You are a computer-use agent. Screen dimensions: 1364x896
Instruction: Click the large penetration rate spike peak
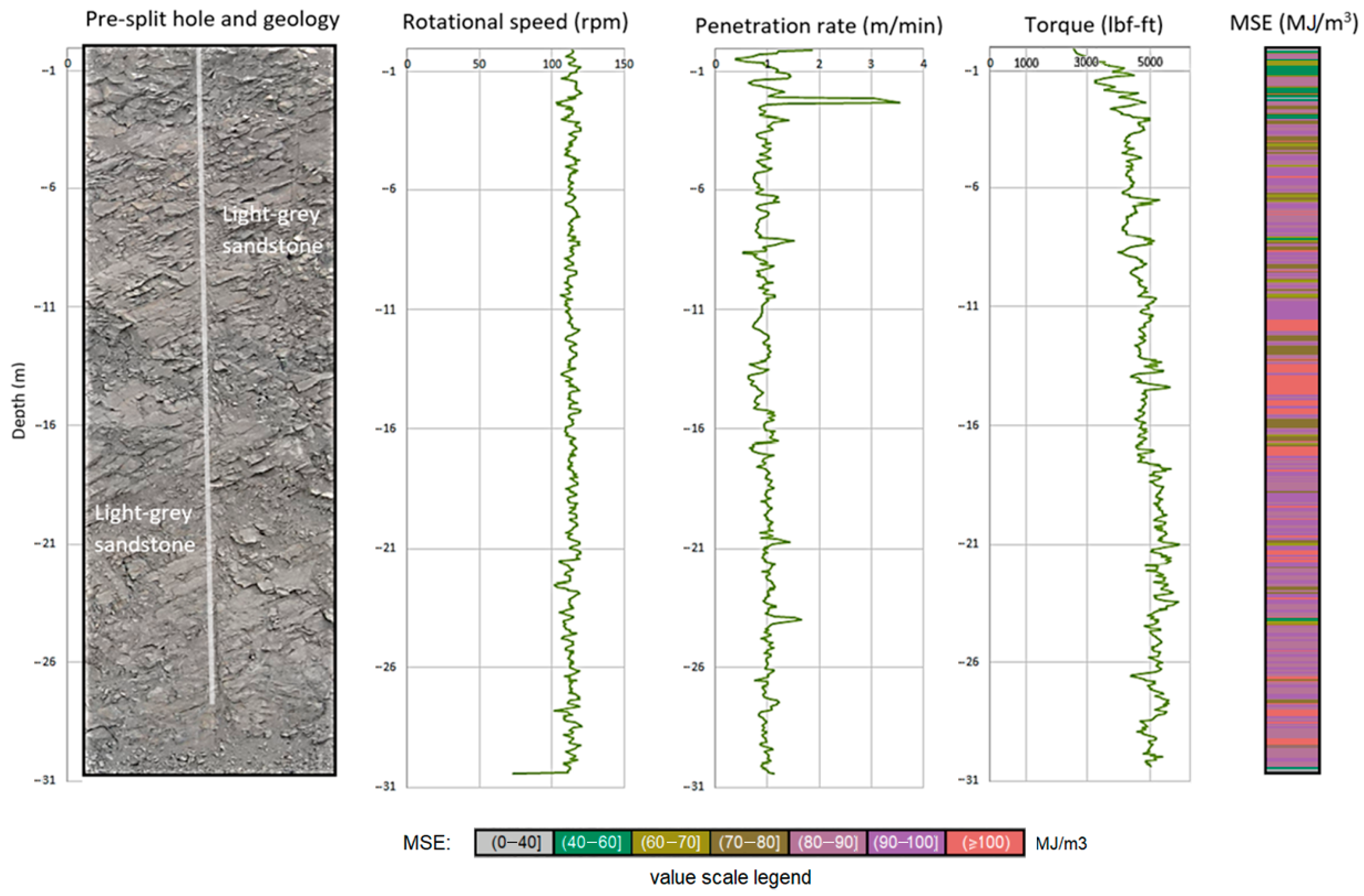898,102
